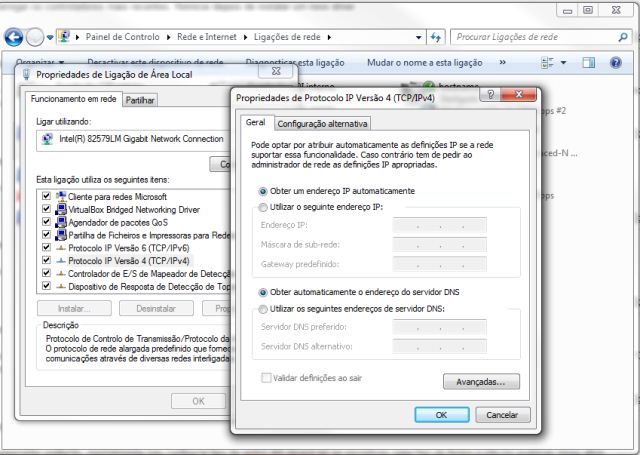Screen dimensions: 640x455
Task: Click the search magnifier in Procurar field
Action: [x=622, y=37]
